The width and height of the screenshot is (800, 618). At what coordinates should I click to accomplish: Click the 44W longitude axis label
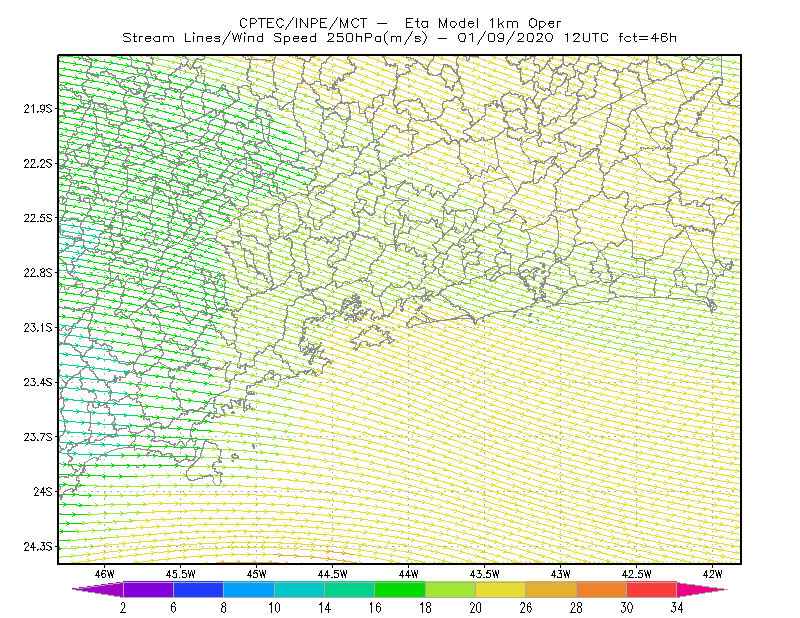tap(409, 574)
